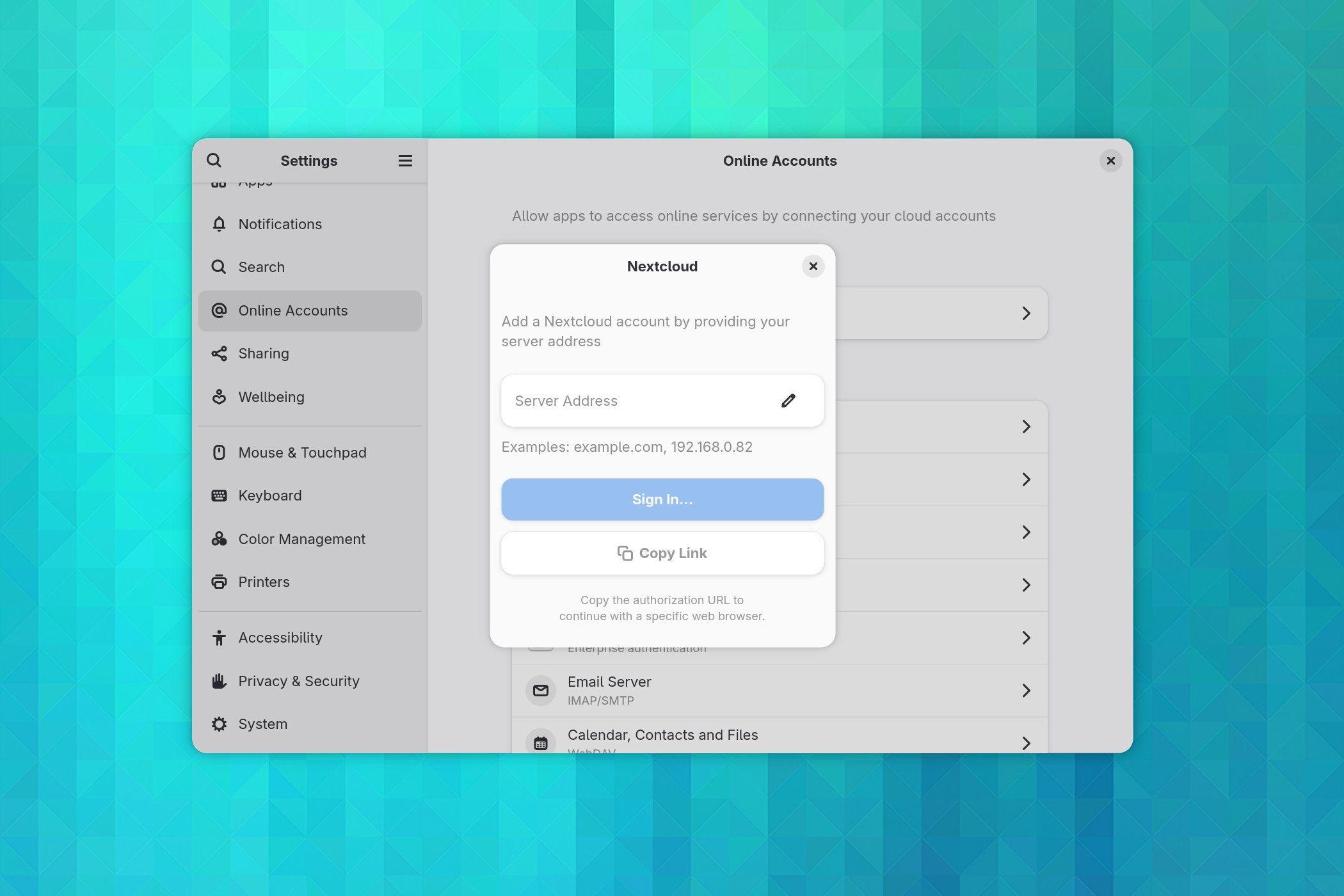Viewport: 1344px width, 896px height.
Task: Click the Server Address input field
Action: tap(662, 401)
